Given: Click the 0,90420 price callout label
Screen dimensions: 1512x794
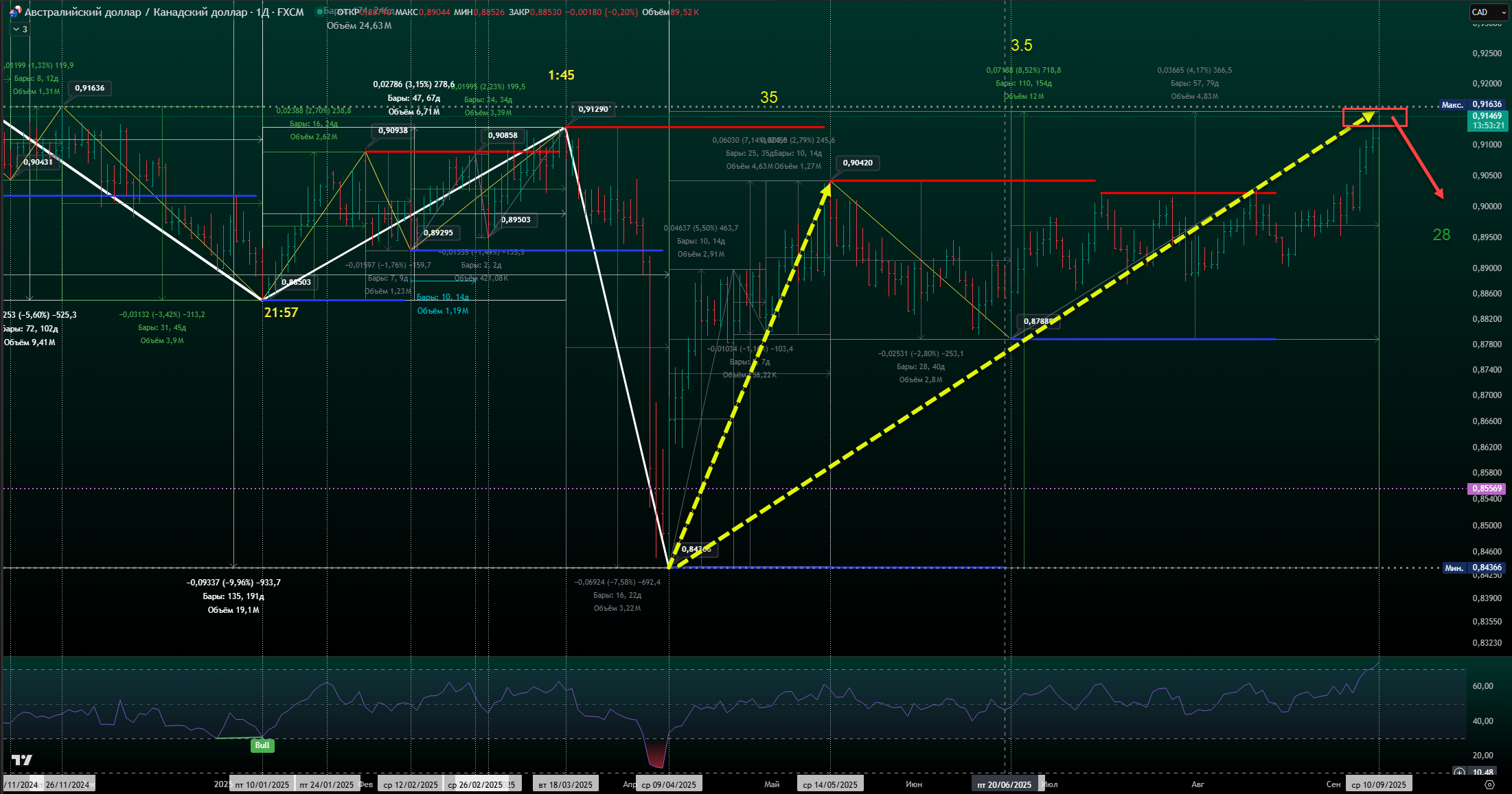Looking at the screenshot, I should 858,163.
